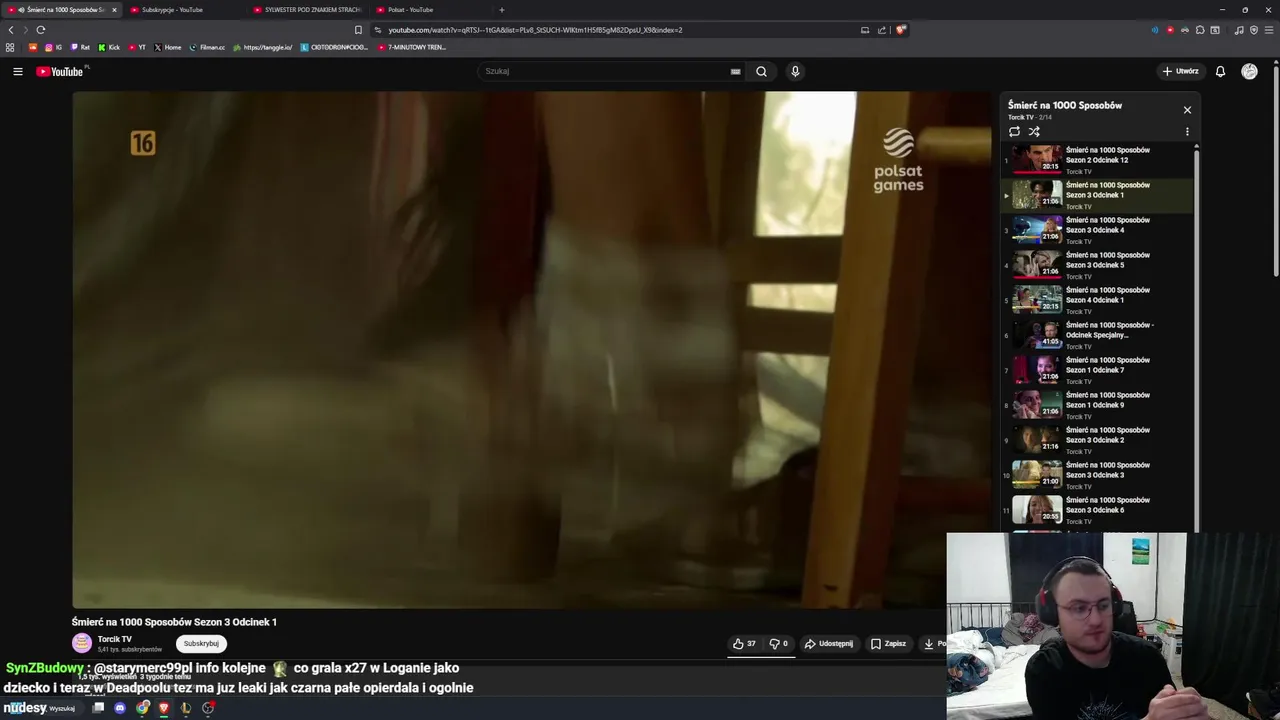Dislike the video with thumbs down
The image size is (1280, 720).
(x=778, y=644)
